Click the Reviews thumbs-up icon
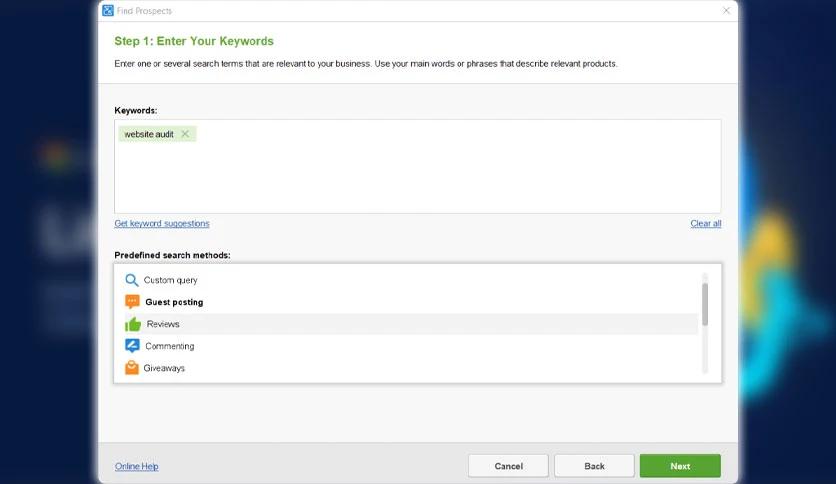The height and width of the screenshot is (484, 836). 133,324
